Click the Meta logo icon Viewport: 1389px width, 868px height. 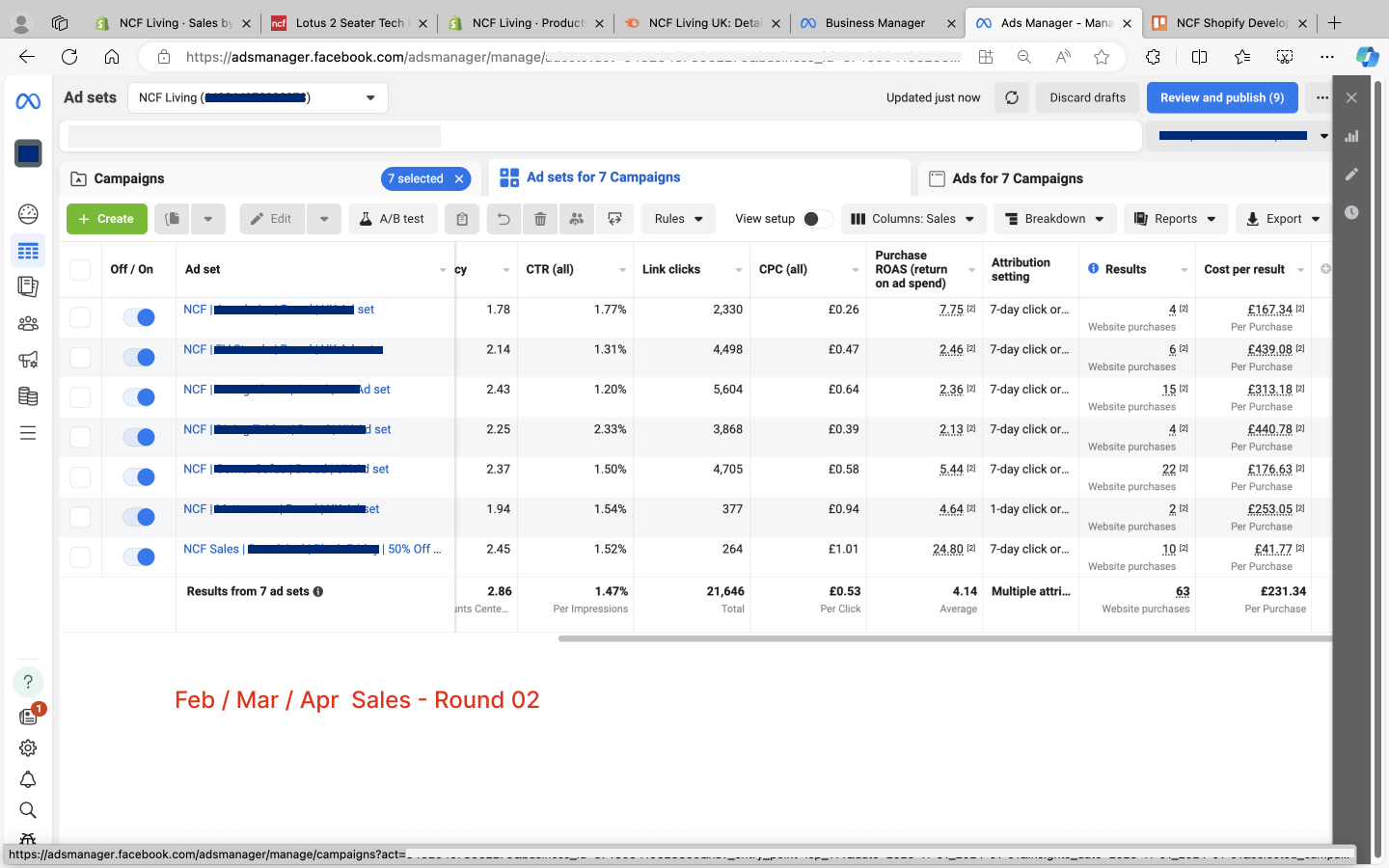pos(28,101)
